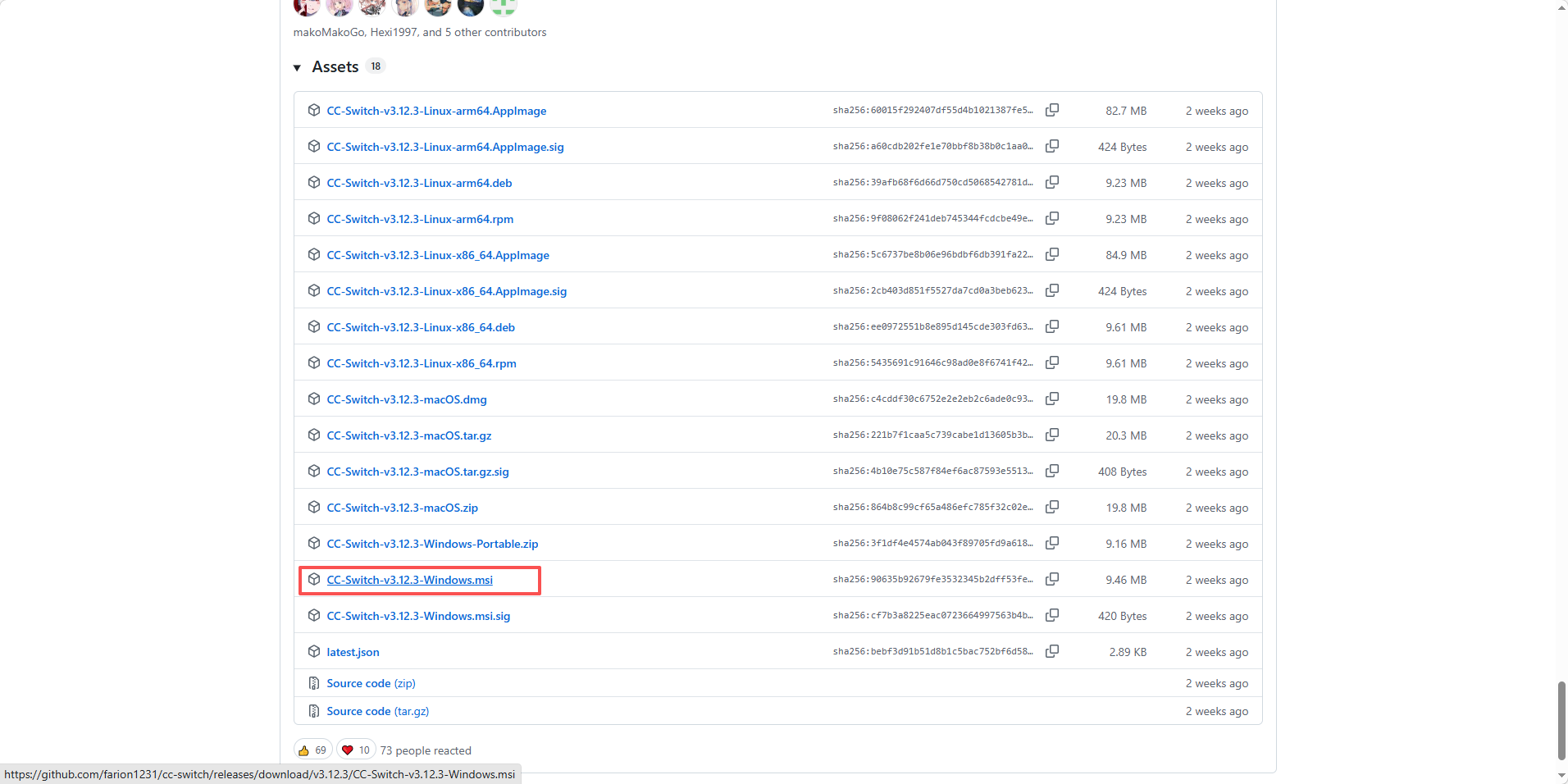Download CC-Switch-v3.12.3-Linux-arm64.AppImage.sig
1568x784 pixels.
[445, 147]
